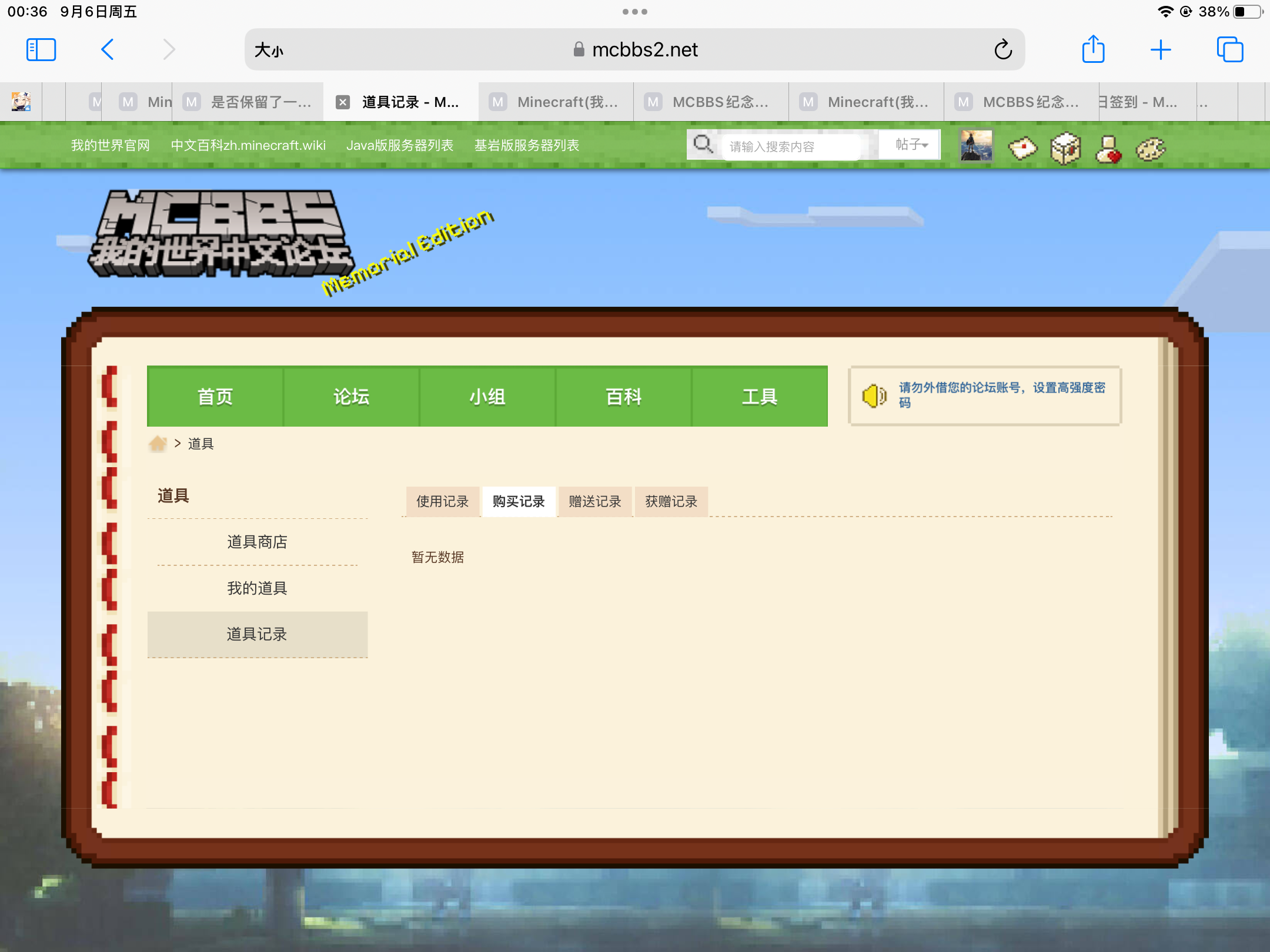Go to 小组 in main navigation
This screenshot has height=952, width=1270.
click(x=487, y=397)
